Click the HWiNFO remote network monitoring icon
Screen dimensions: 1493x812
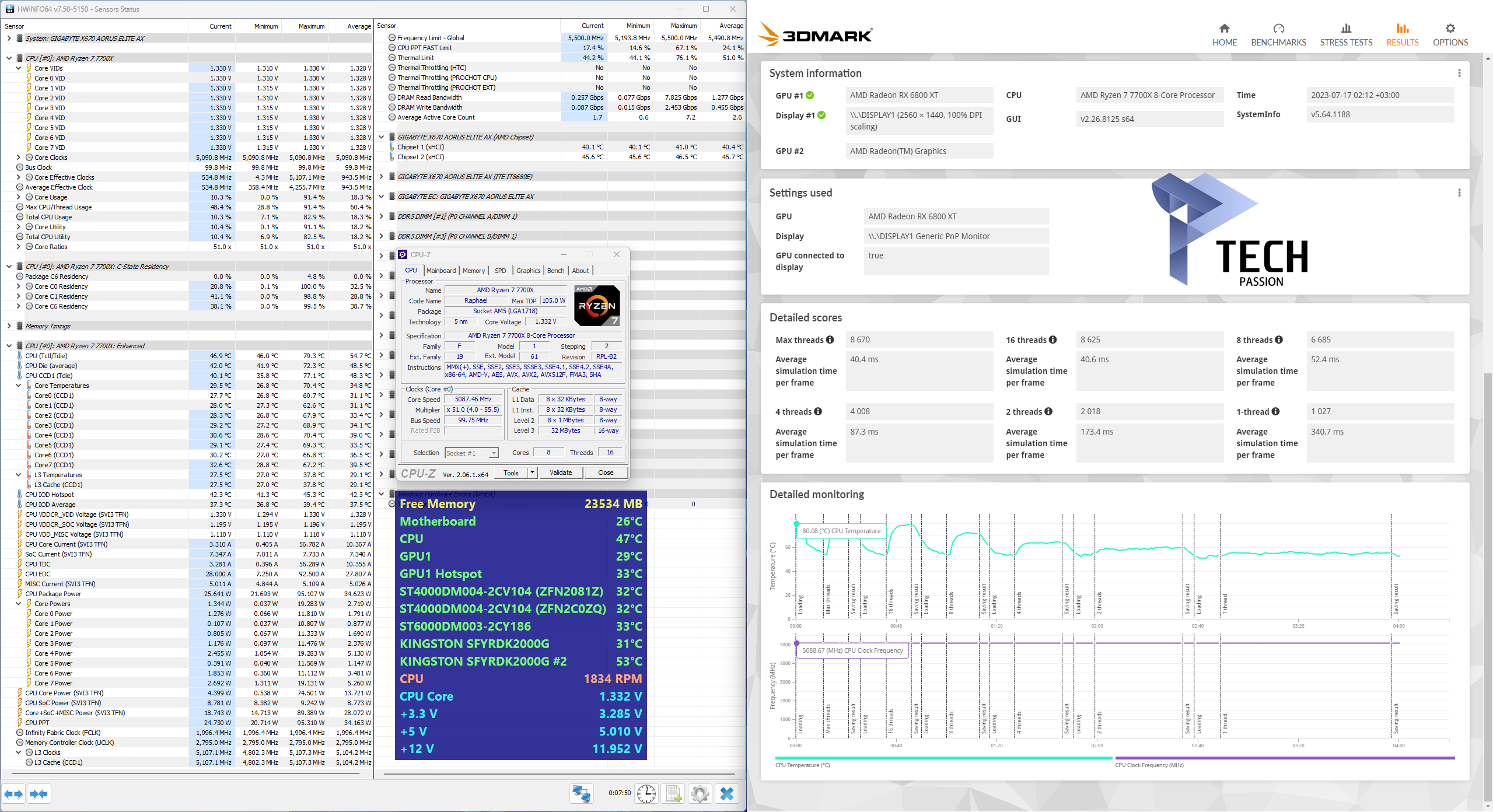(x=581, y=794)
